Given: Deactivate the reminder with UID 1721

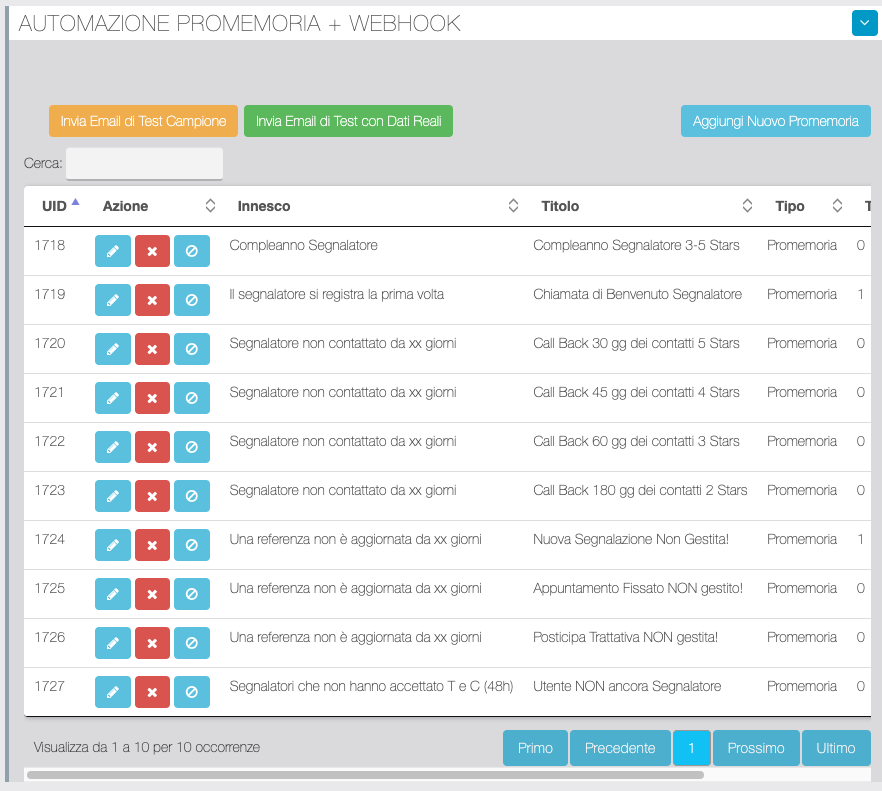Looking at the screenshot, I should (x=192, y=399).
